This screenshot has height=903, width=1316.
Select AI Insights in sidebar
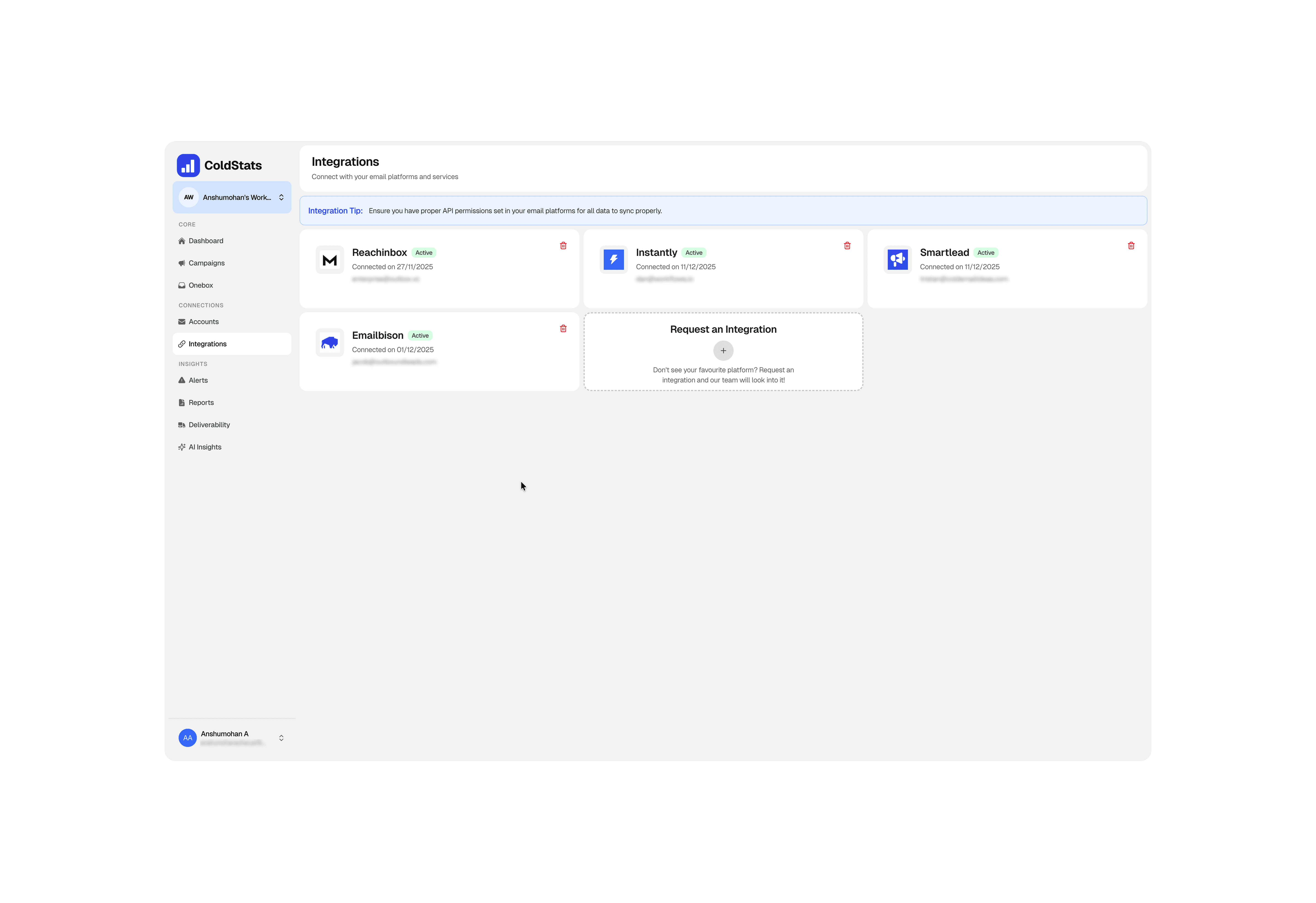[x=204, y=447]
